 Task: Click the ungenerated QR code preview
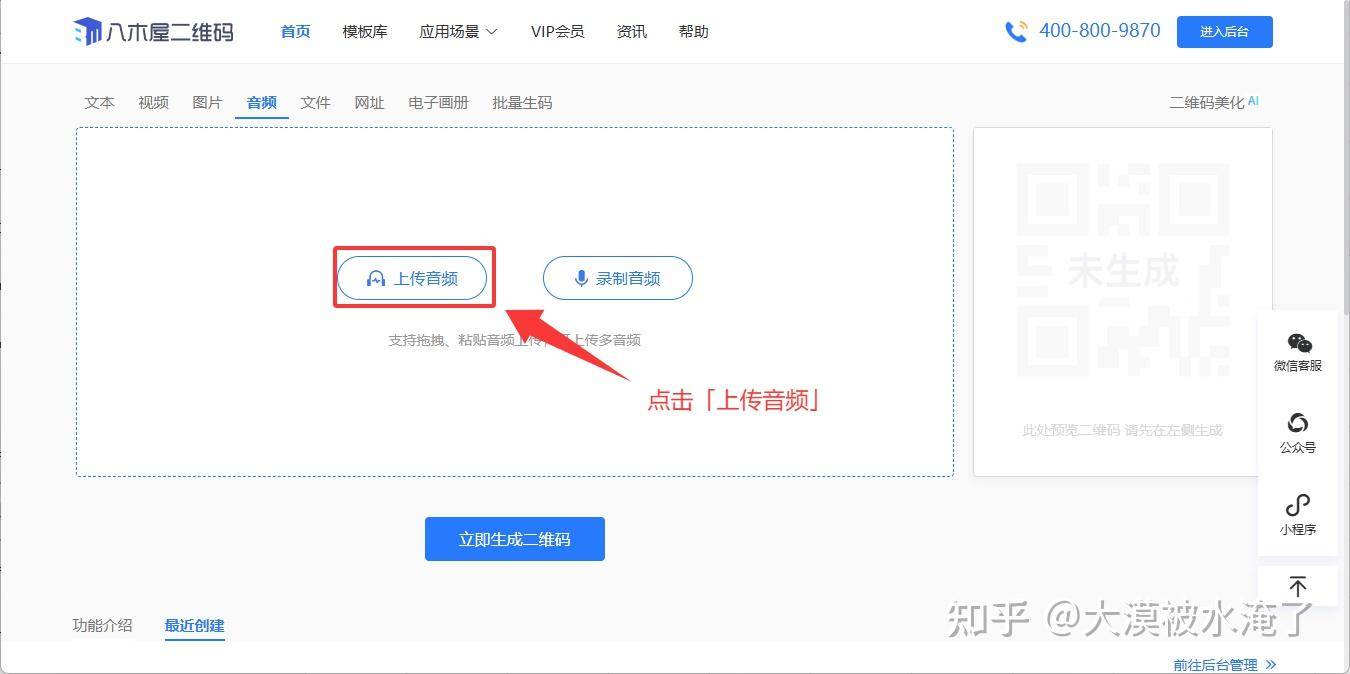(1122, 270)
